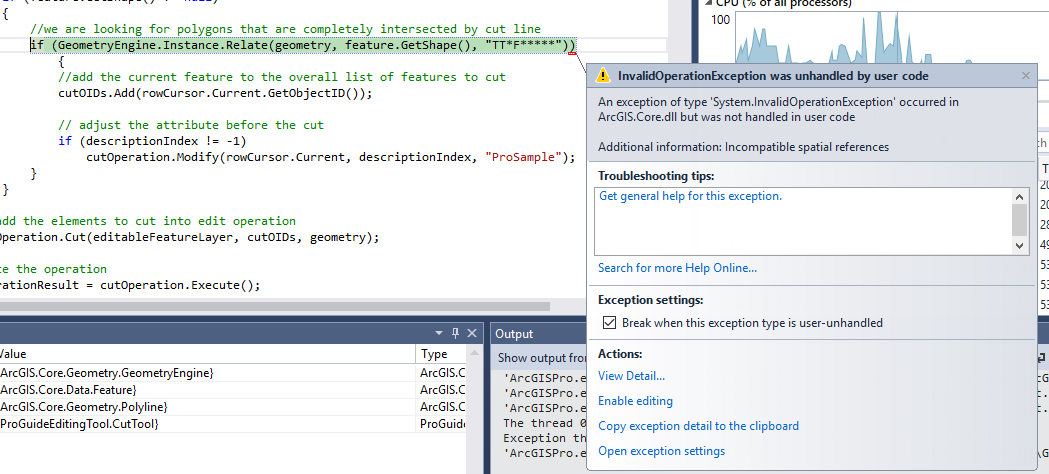Viewport: 1049px width, 474px height.
Task: Open 'Search for more Help Online...' link
Action: [x=678, y=268]
